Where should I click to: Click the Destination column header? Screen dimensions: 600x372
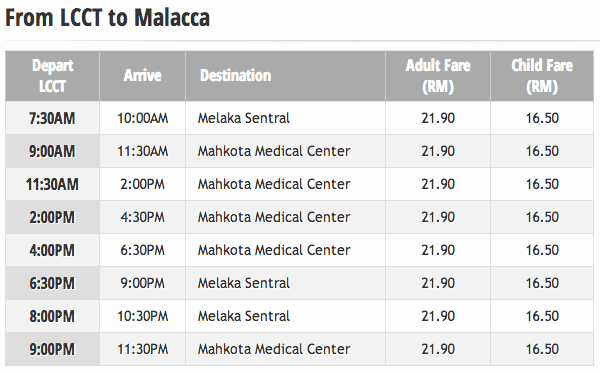click(x=285, y=76)
